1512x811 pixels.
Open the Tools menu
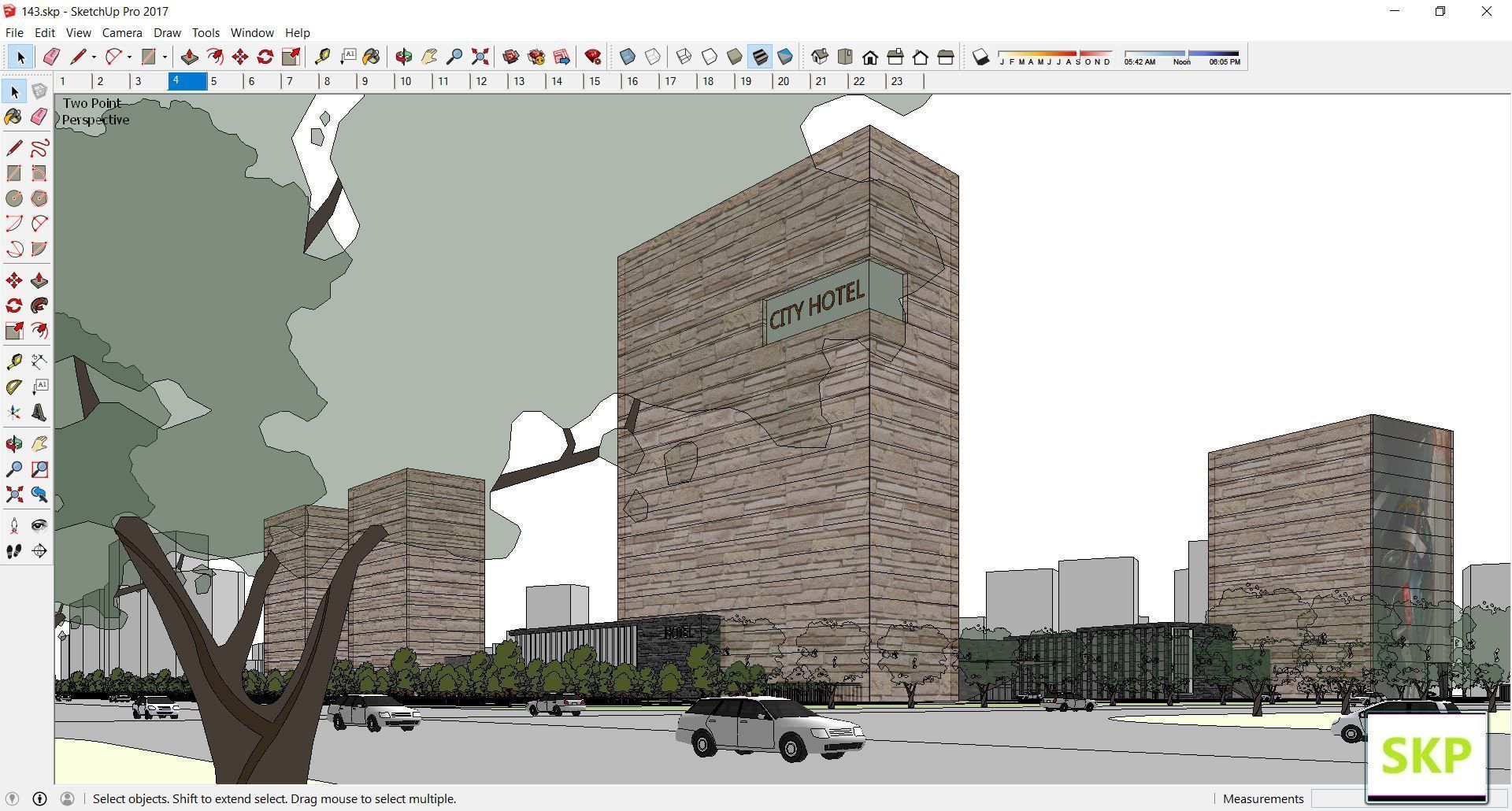[x=206, y=32]
